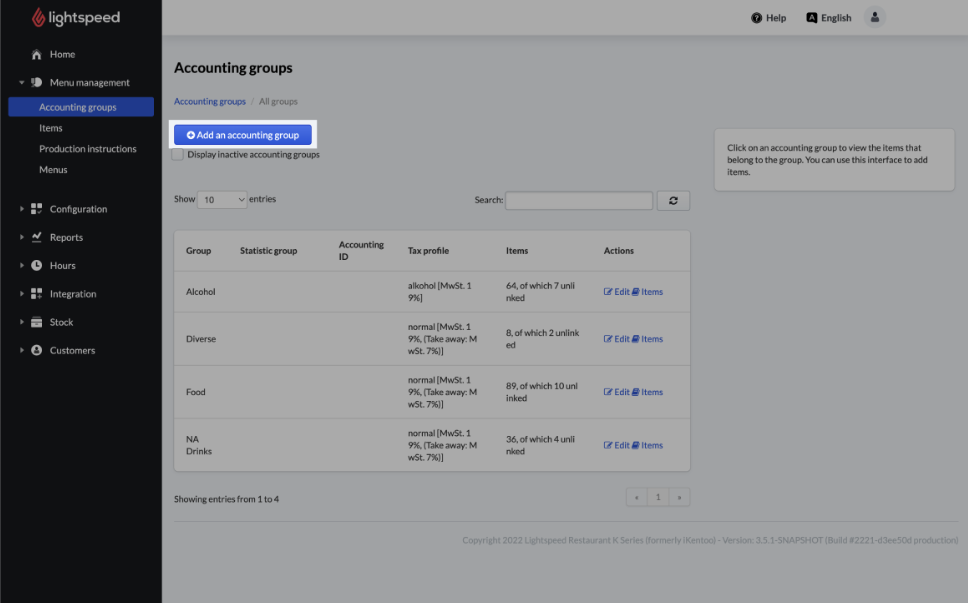The height and width of the screenshot is (603, 968).
Task: Click the Stock box icon
Action: (37, 322)
